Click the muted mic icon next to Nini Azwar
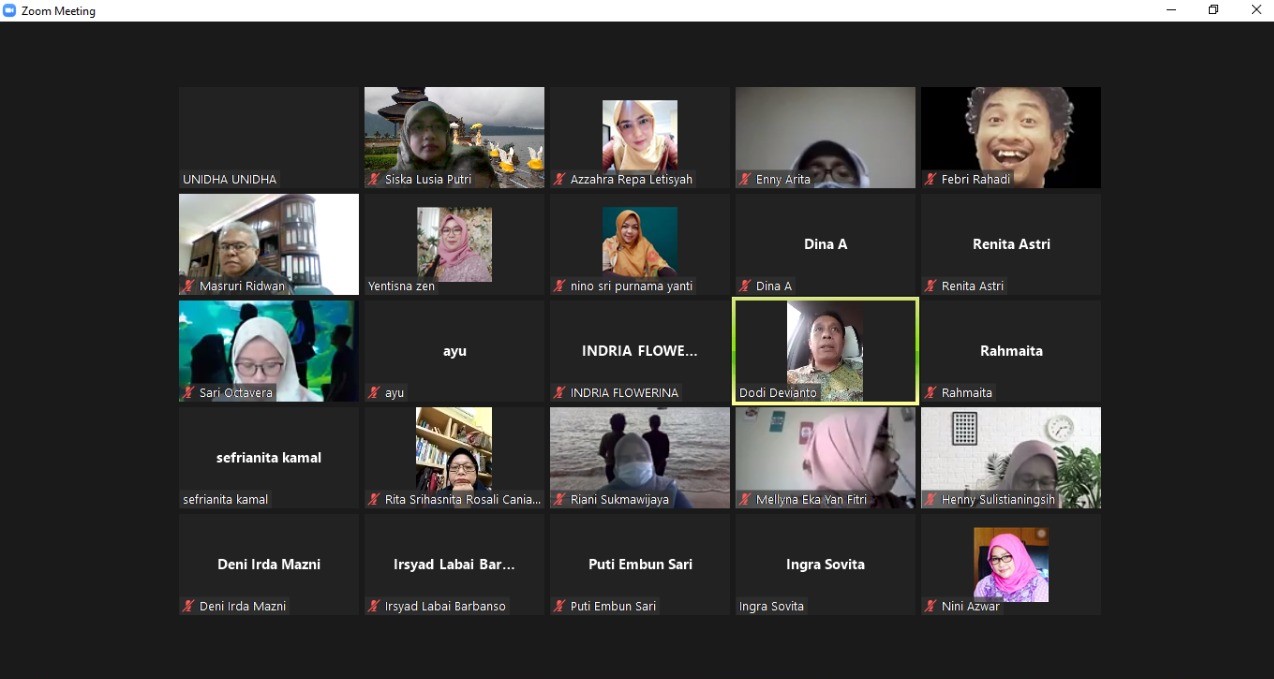1274x679 pixels. pyautogui.click(x=931, y=606)
